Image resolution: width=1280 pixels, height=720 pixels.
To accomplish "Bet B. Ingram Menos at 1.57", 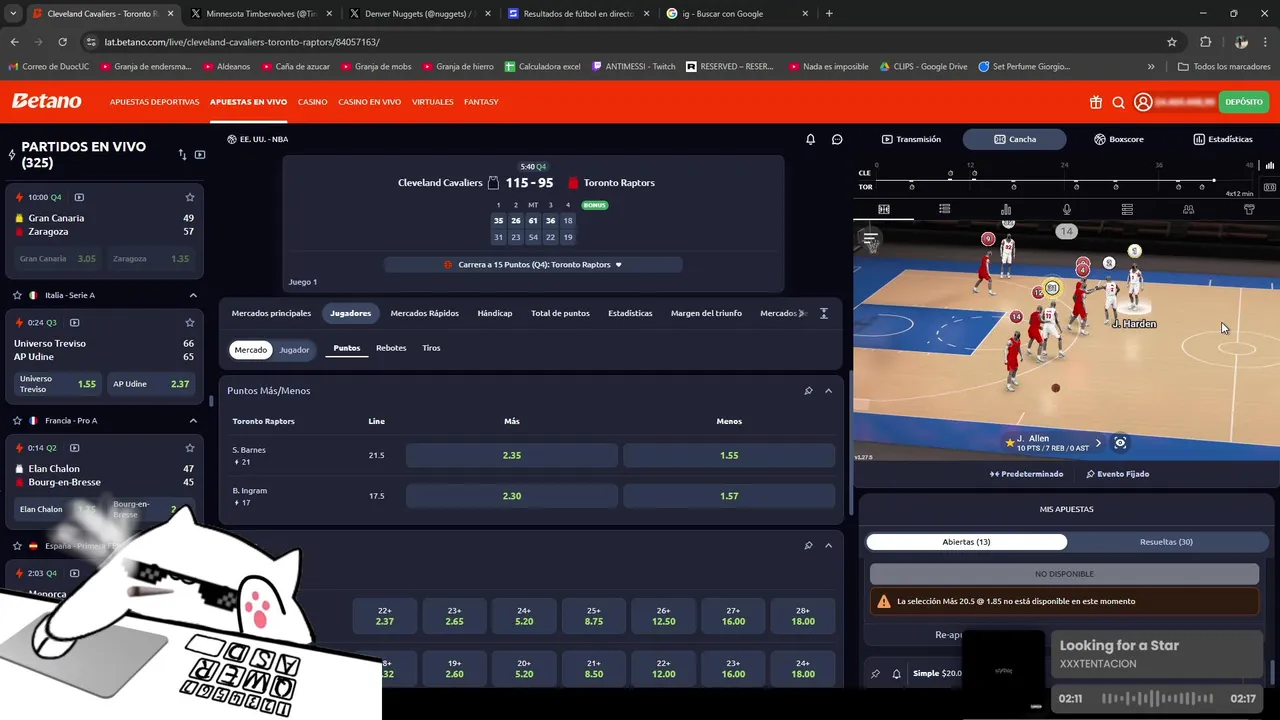I will (729, 496).
